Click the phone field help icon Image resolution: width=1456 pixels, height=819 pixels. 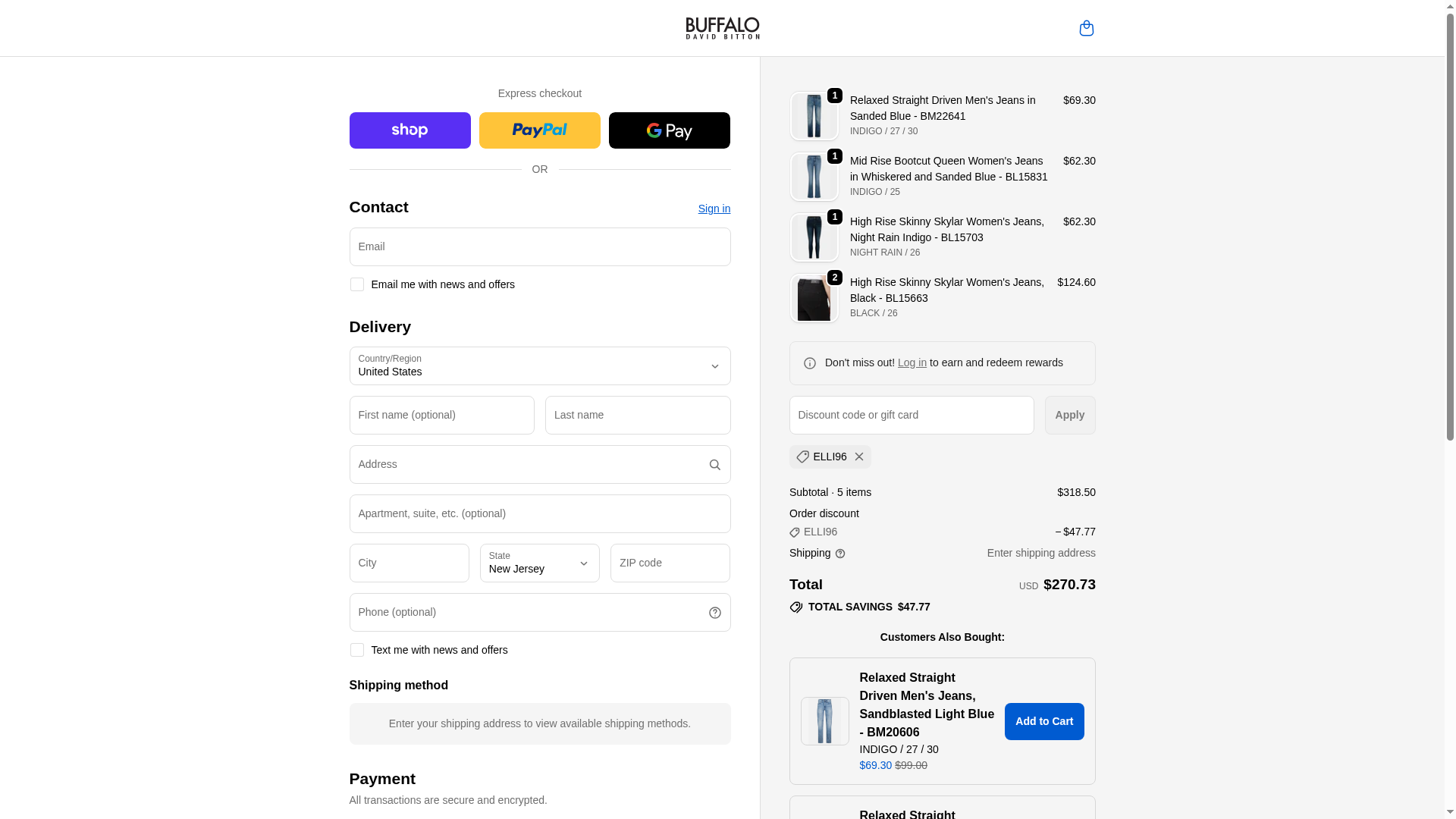(714, 613)
